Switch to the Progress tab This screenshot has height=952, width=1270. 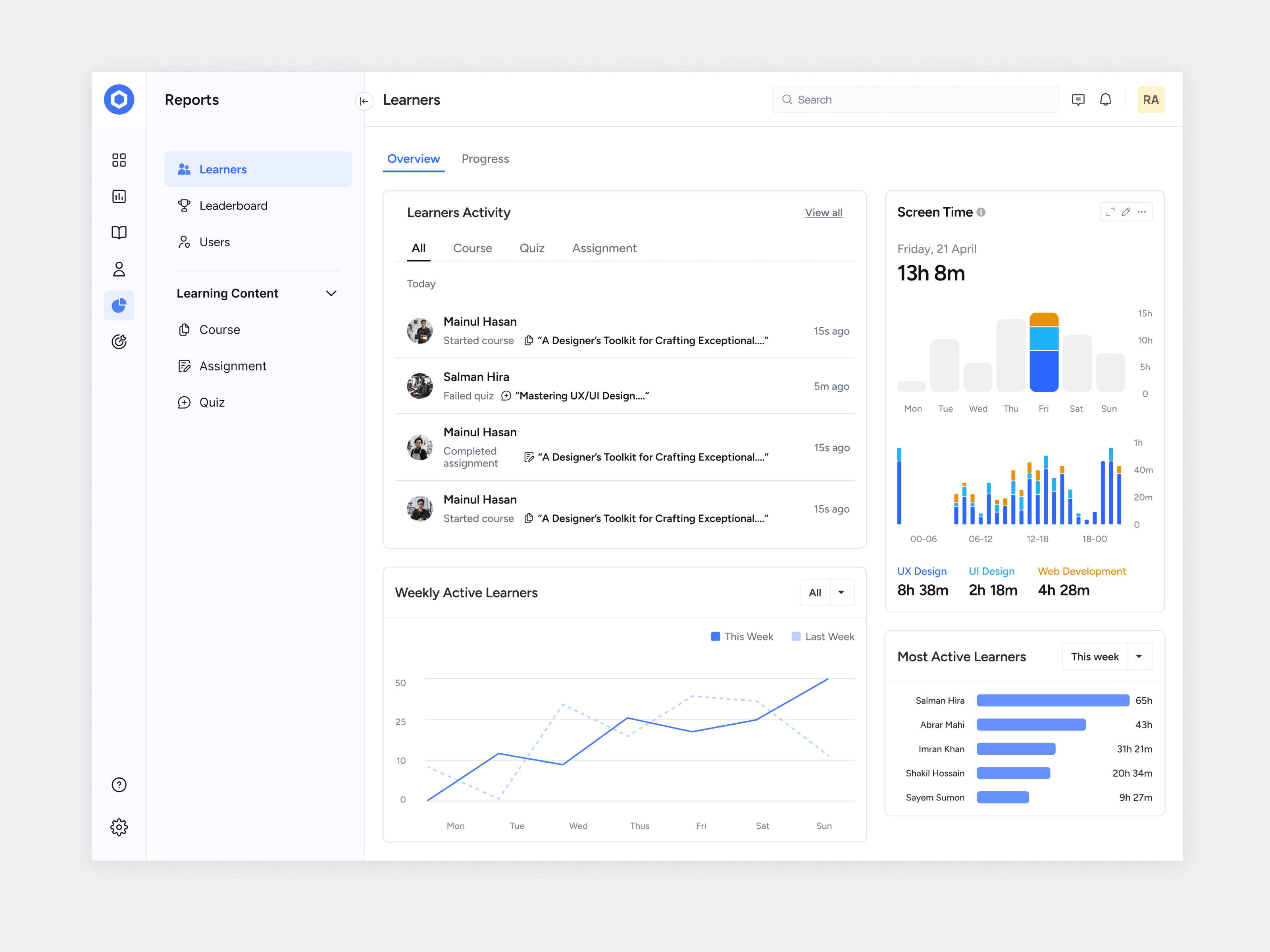coord(485,159)
